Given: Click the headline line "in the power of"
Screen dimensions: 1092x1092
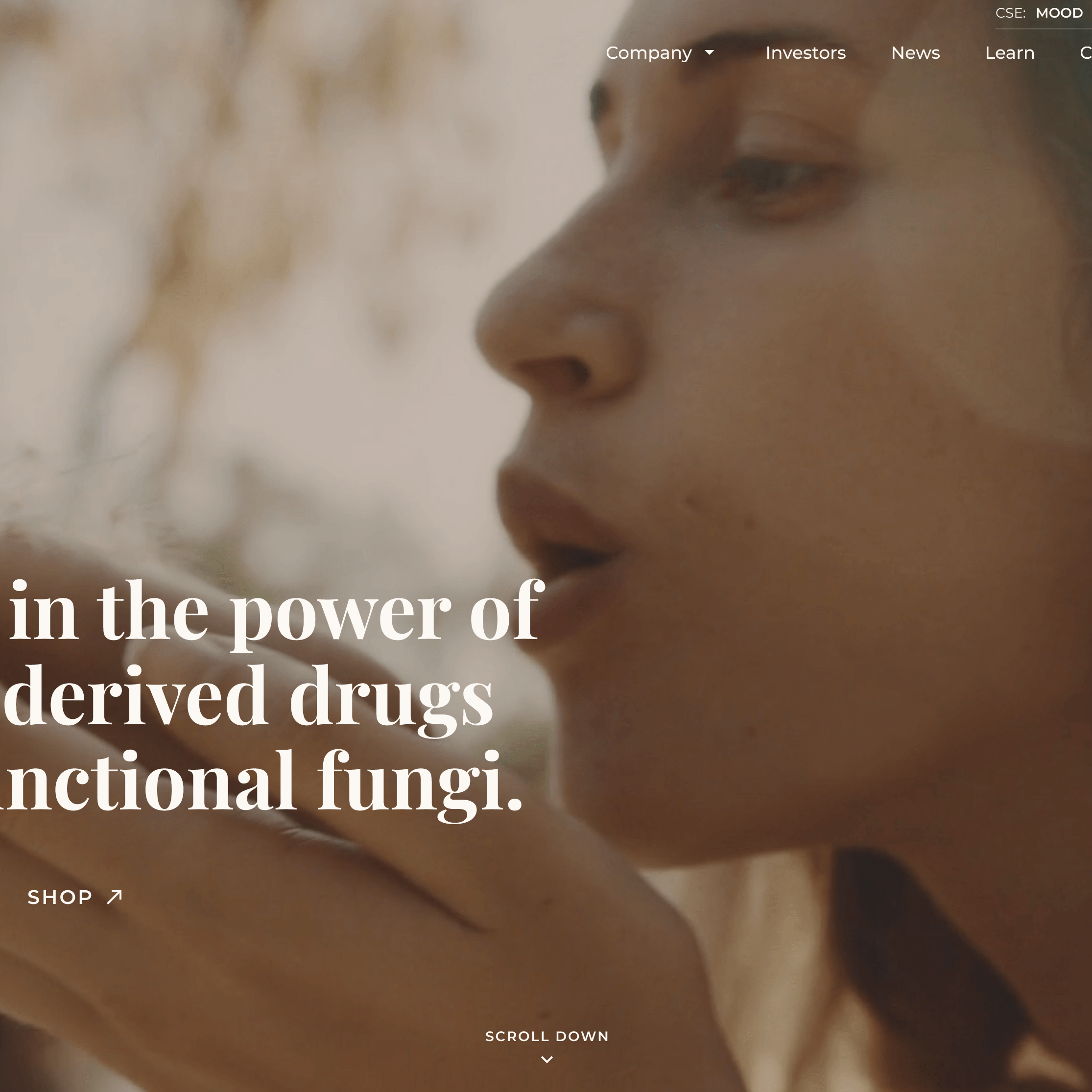Looking at the screenshot, I should click(276, 612).
